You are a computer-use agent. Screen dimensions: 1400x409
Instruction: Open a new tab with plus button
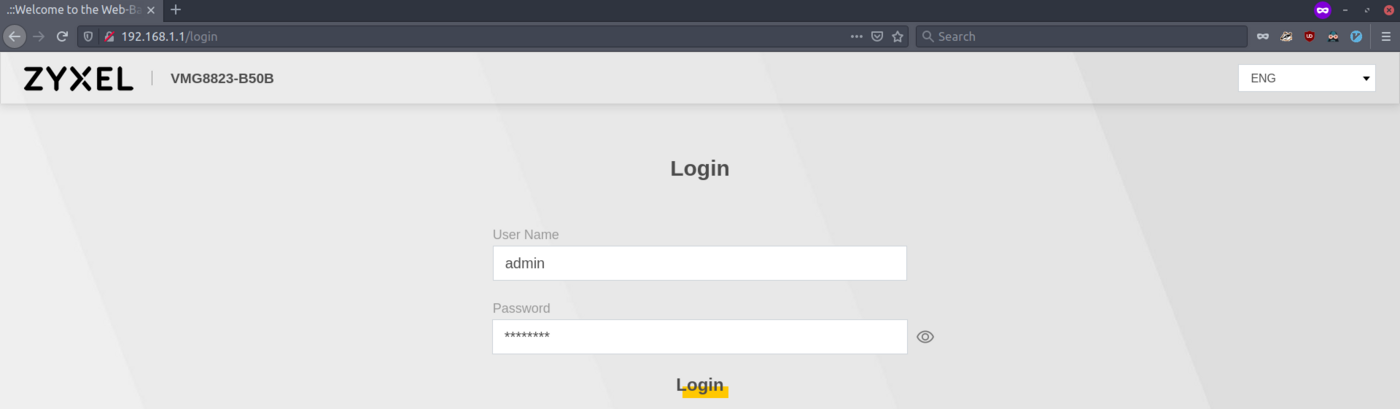pos(176,10)
